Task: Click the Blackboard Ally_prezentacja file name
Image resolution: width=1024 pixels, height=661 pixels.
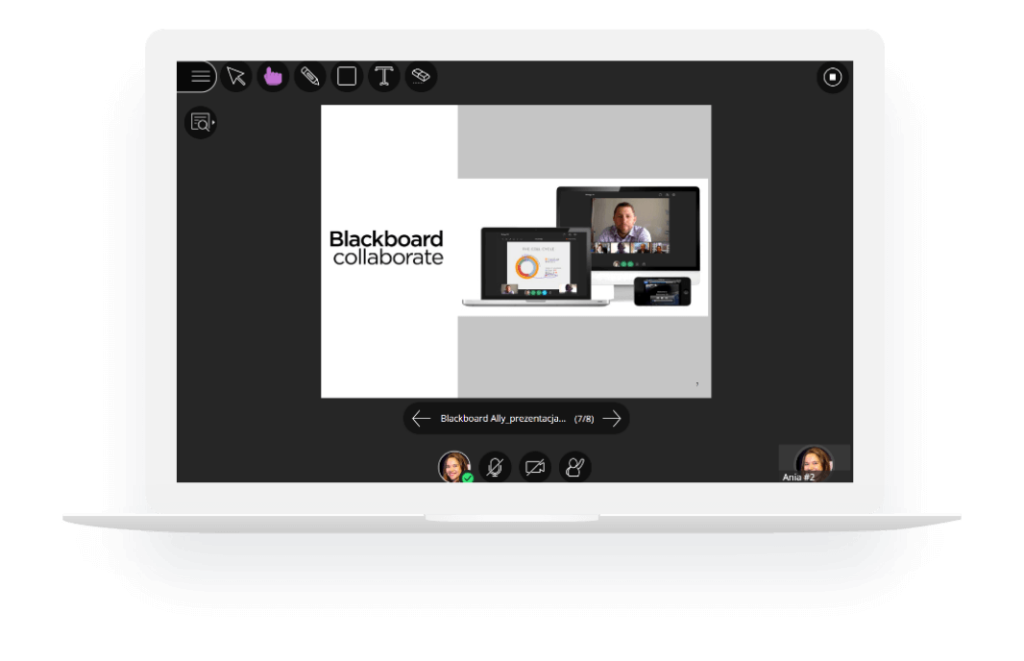Action: point(503,419)
